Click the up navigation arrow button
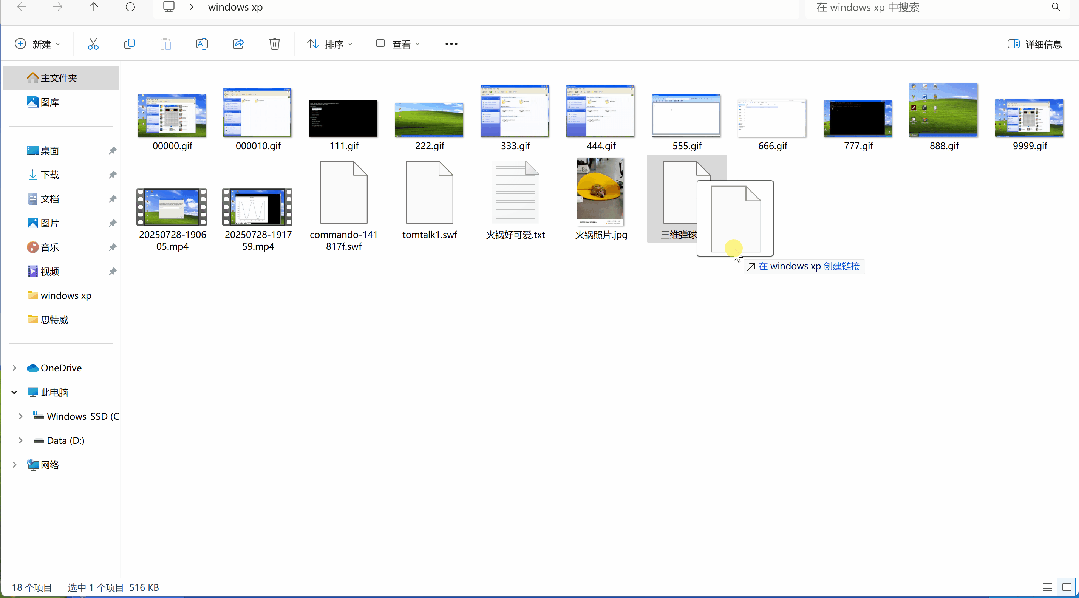This screenshot has width=1079, height=598. tap(93, 8)
